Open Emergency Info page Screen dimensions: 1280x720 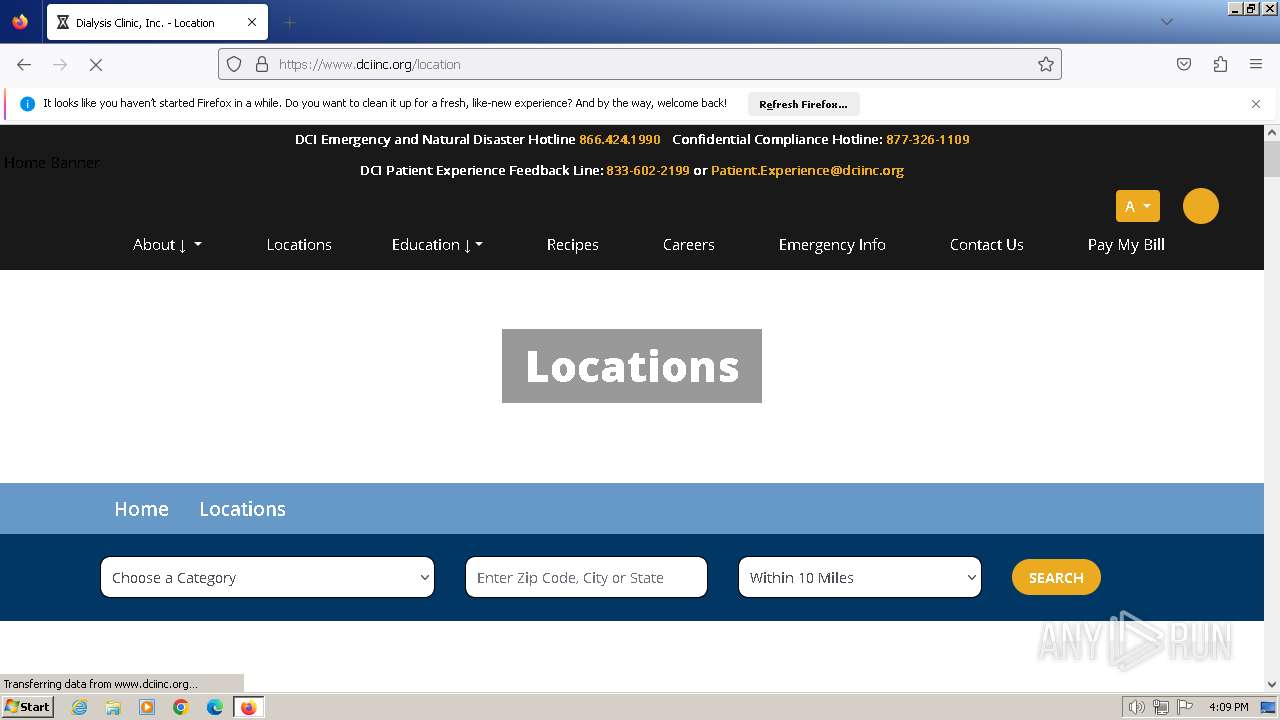pos(832,244)
